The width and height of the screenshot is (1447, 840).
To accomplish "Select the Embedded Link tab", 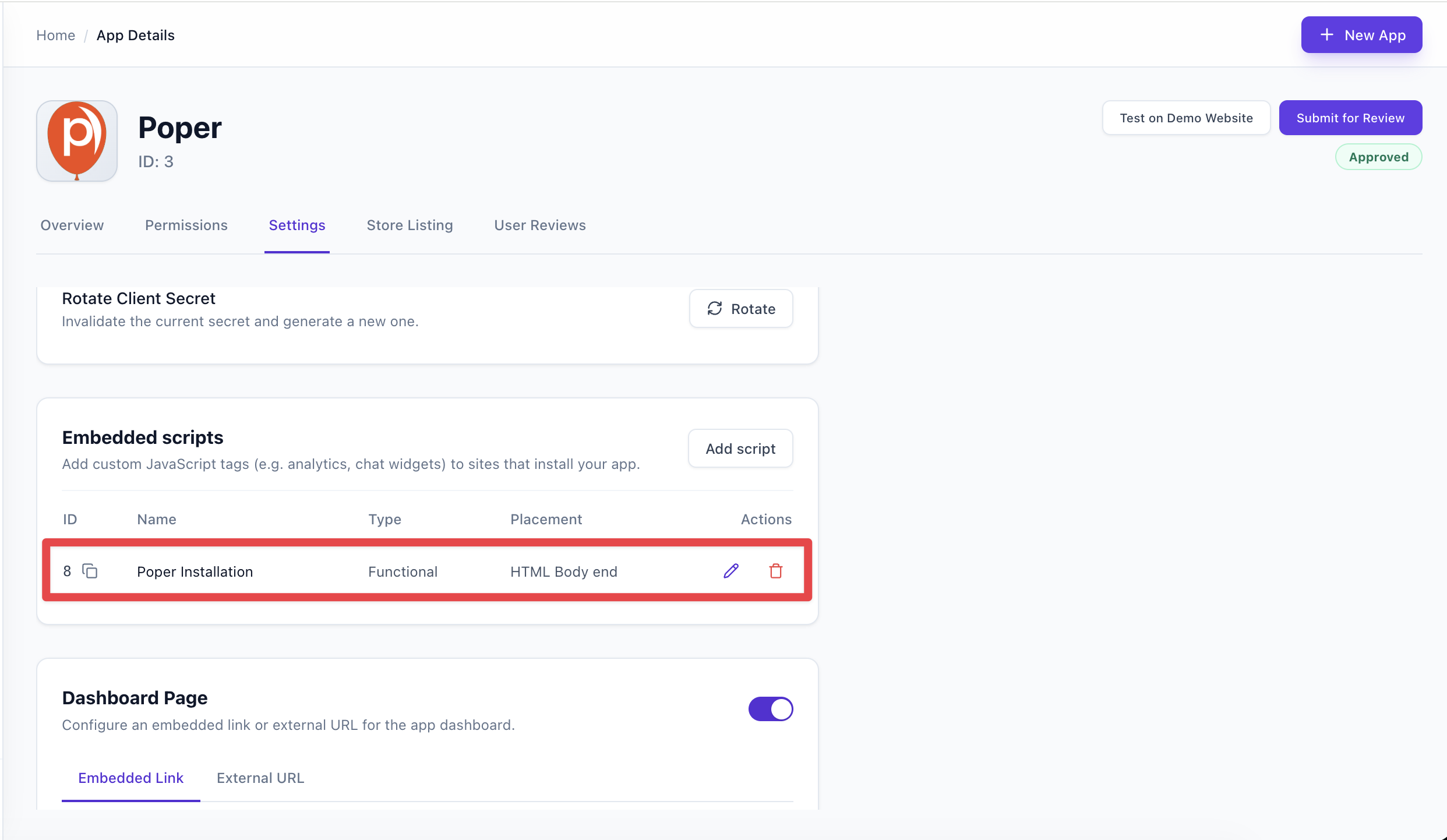I will click(130, 778).
